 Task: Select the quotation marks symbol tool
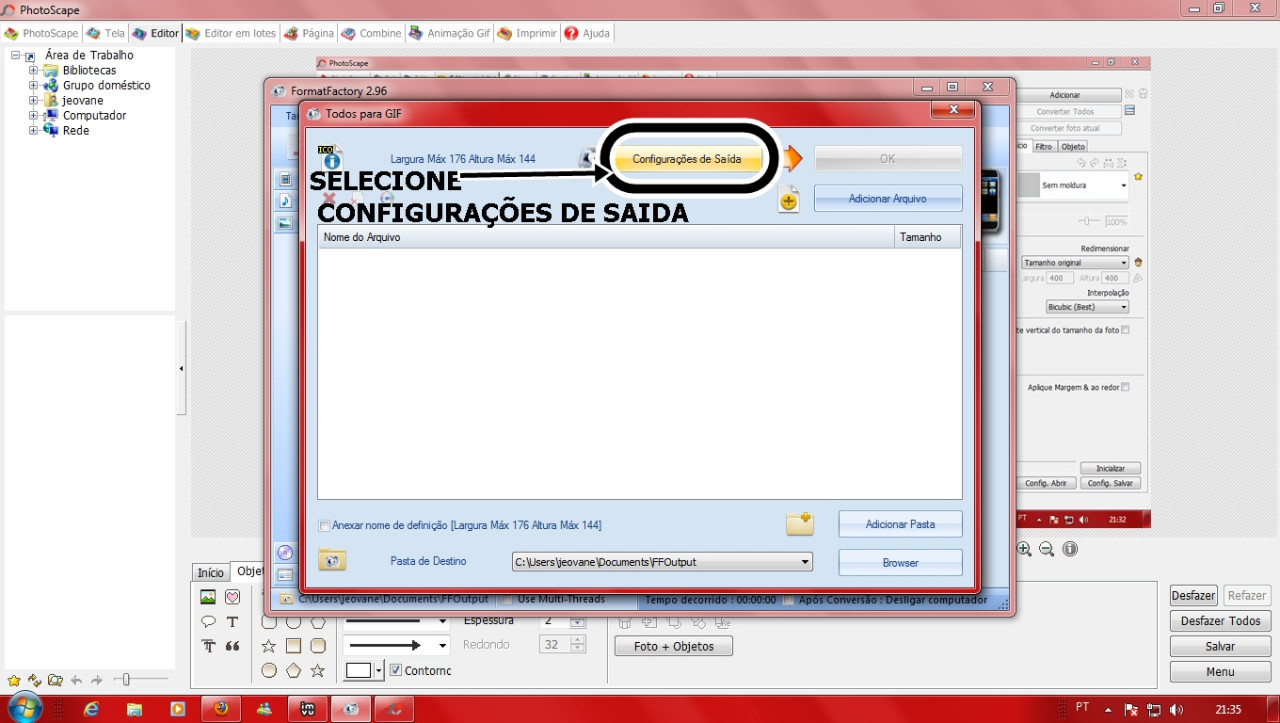[232, 646]
